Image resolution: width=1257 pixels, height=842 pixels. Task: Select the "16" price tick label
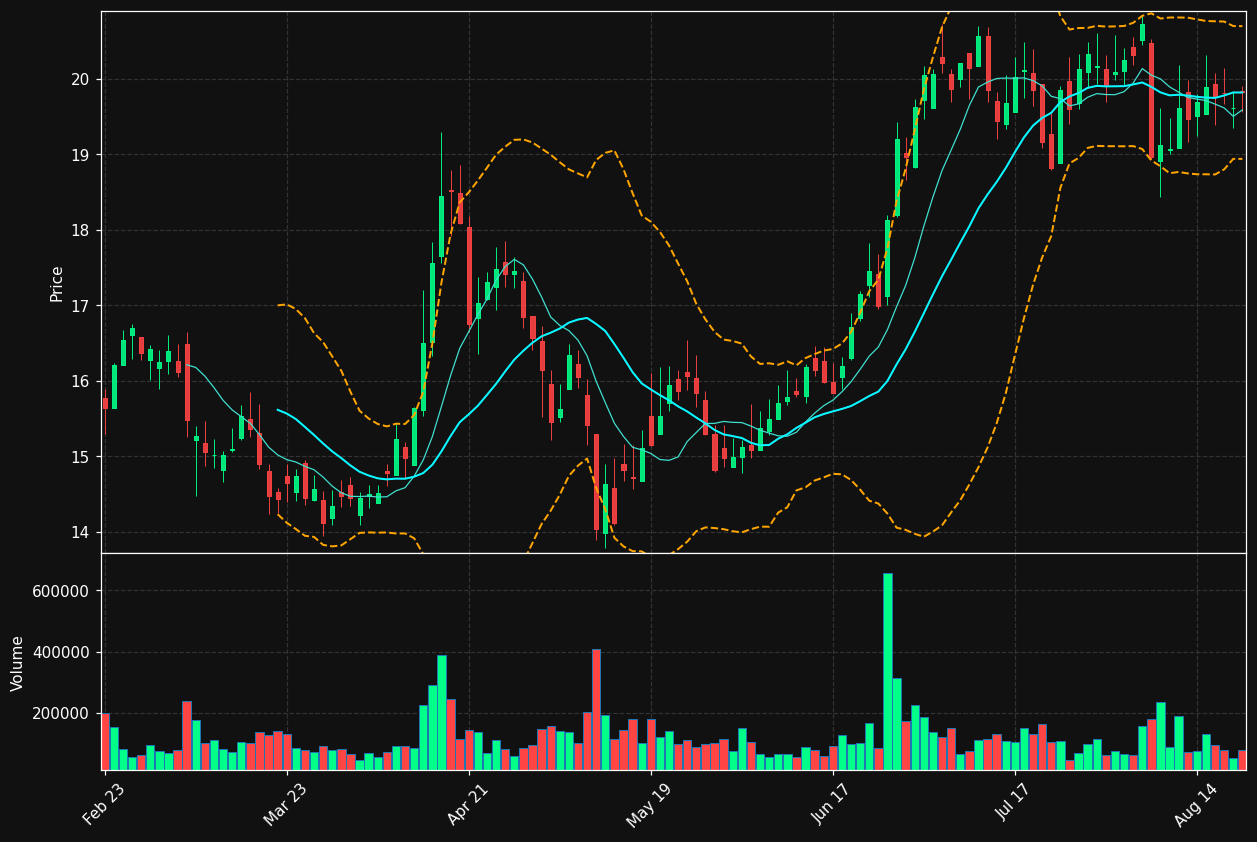point(80,382)
